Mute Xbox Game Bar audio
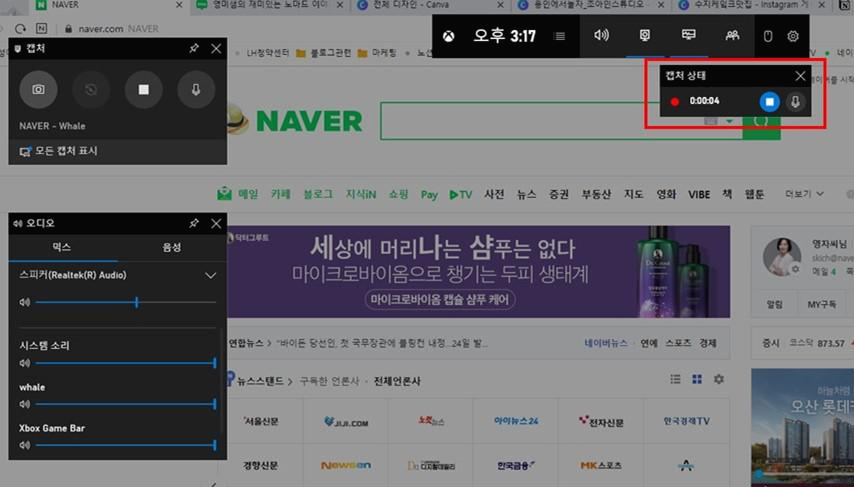Image resolution: width=854 pixels, height=487 pixels. pos(25,446)
